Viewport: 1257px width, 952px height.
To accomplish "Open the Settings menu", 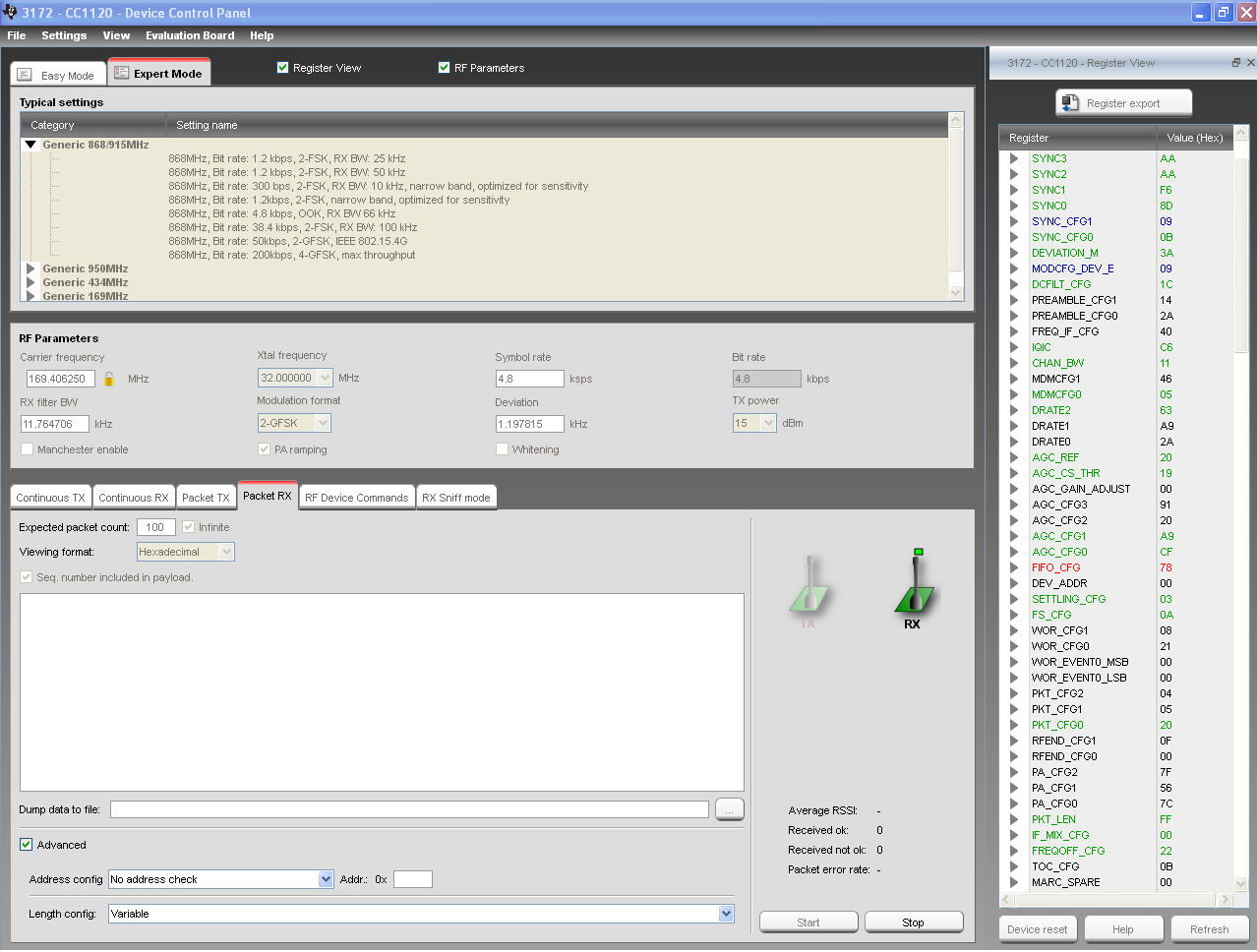I will point(64,35).
